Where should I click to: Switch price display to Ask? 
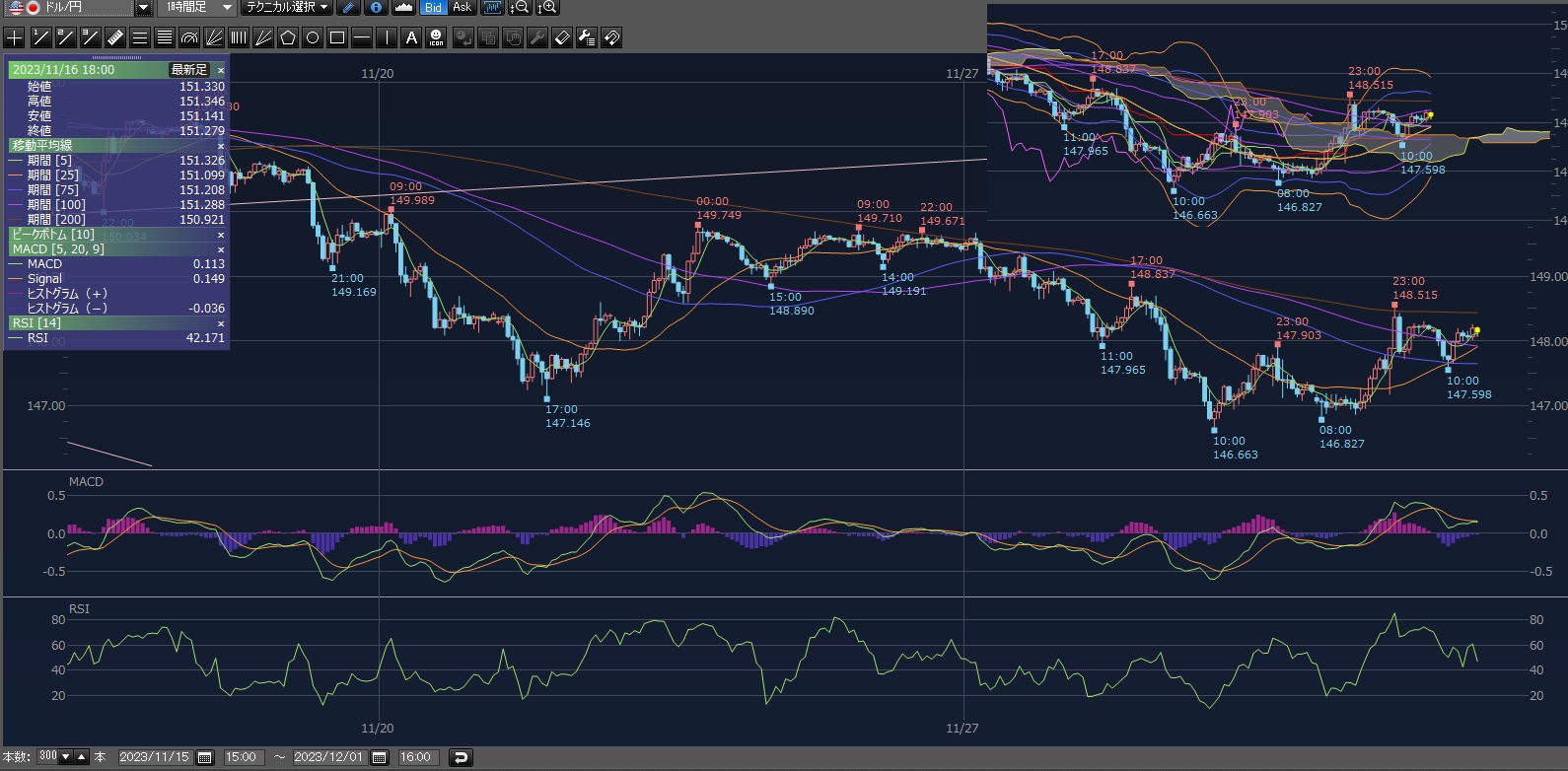462,8
